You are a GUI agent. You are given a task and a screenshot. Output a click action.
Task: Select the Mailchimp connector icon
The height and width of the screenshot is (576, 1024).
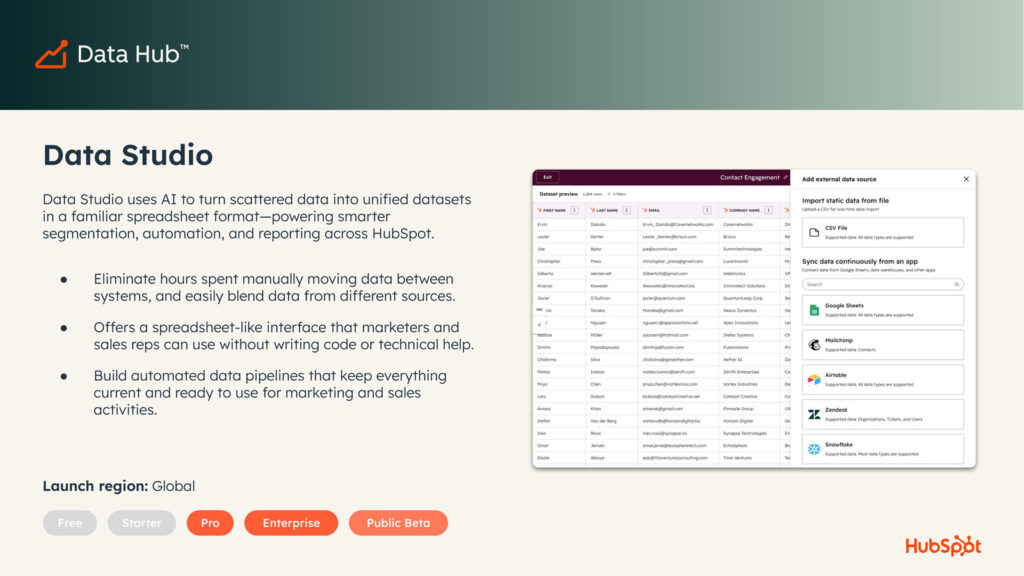(x=815, y=343)
